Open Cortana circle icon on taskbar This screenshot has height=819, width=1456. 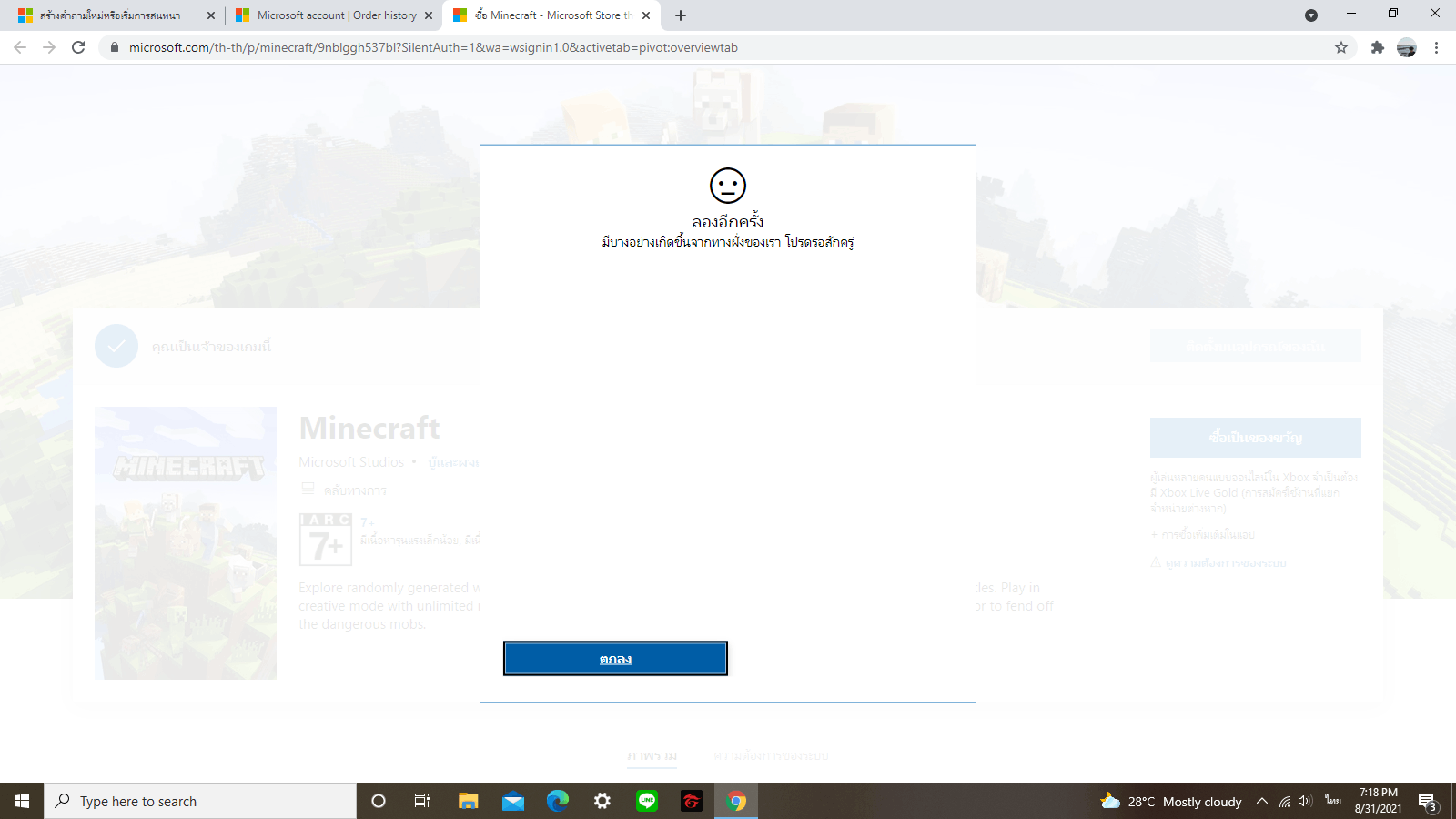[x=379, y=801]
